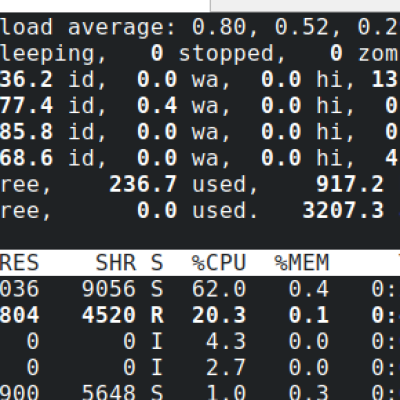Click the 0.52 load average value

[302, 27]
